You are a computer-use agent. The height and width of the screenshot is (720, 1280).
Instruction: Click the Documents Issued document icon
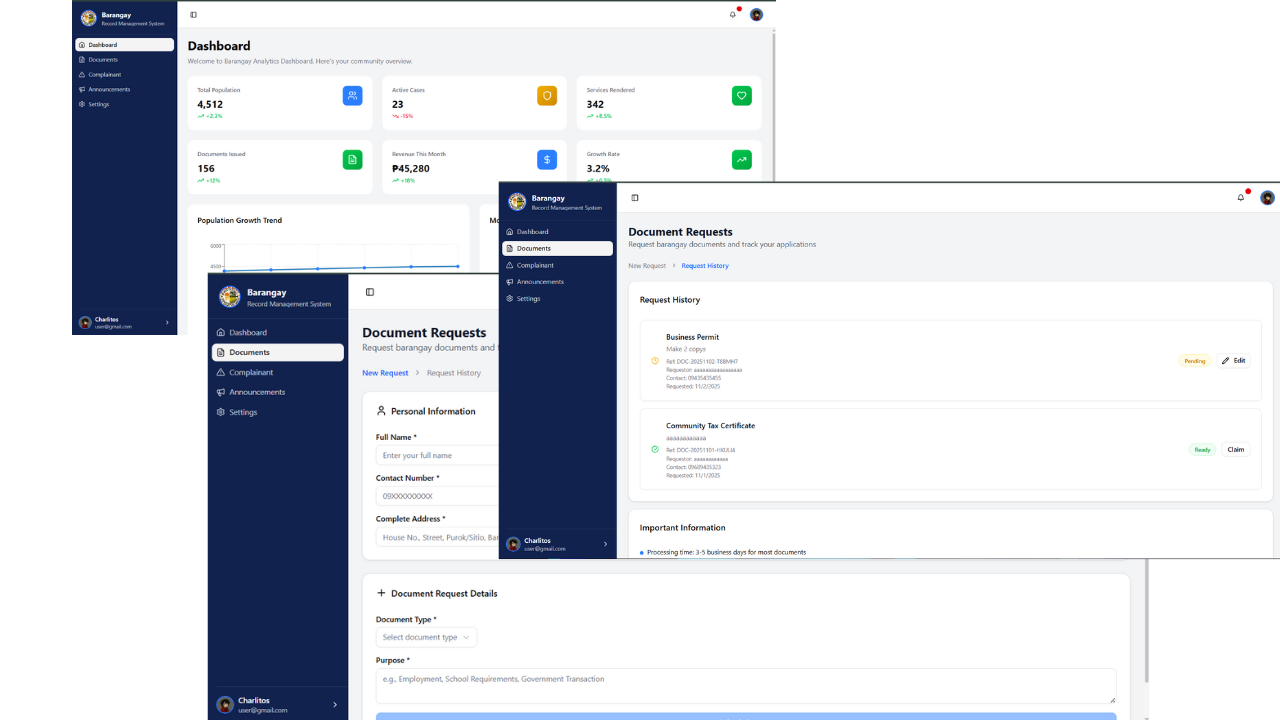point(352,159)
